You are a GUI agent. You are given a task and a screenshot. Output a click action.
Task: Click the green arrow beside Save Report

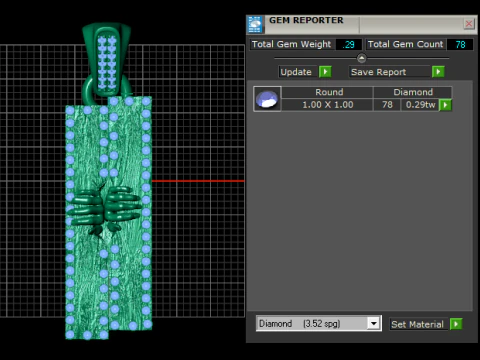[x=438, y=72]
